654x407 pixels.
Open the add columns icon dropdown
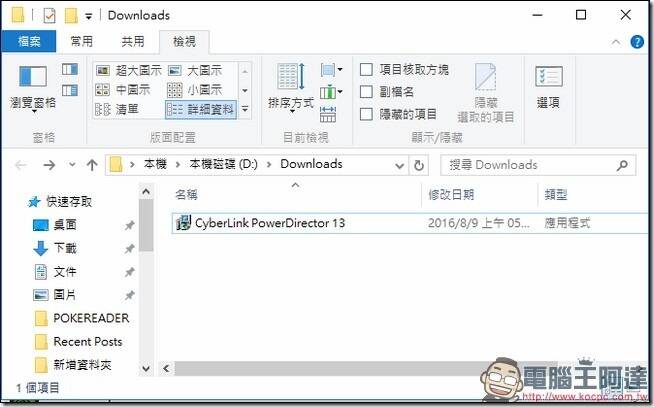pos(332,92)
